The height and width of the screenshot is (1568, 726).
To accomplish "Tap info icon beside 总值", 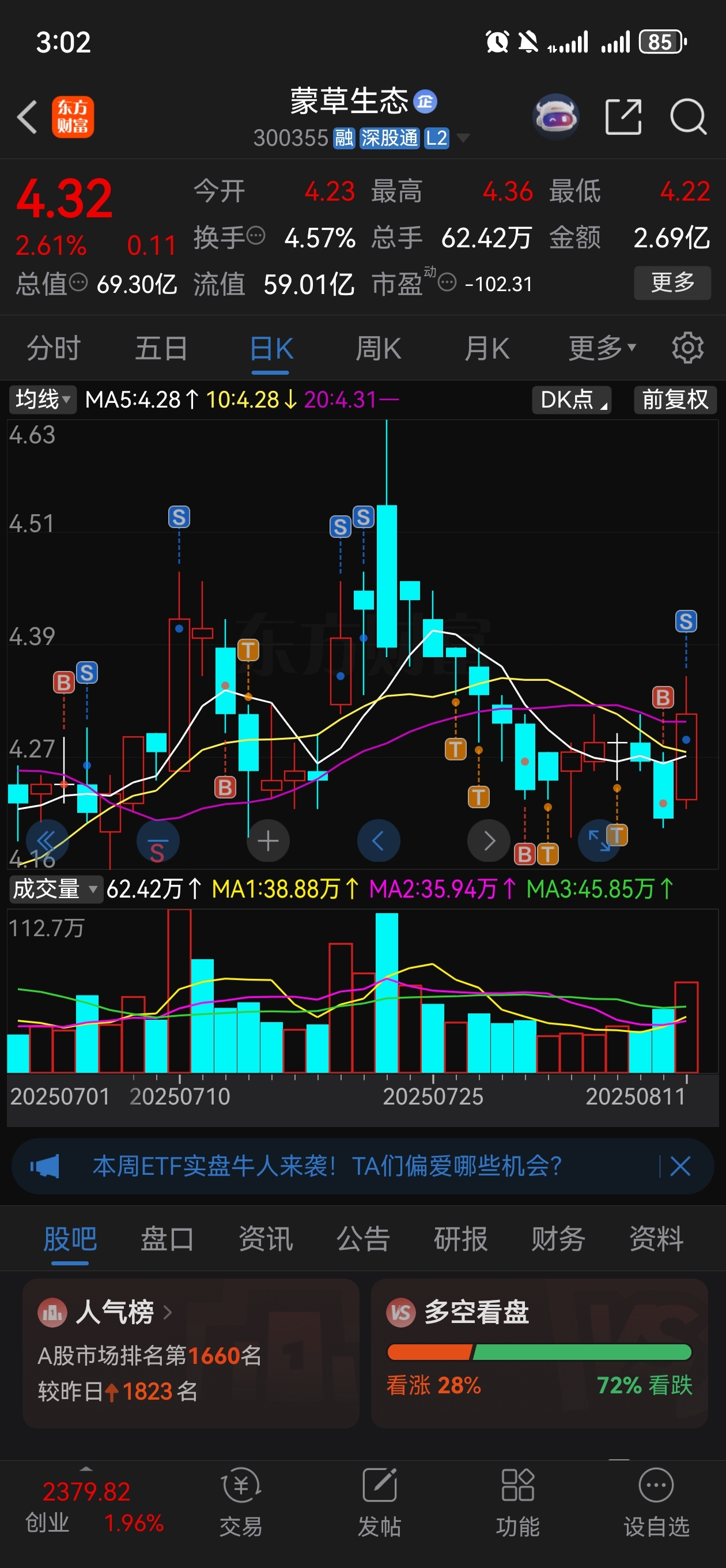I will click(78, 282).
